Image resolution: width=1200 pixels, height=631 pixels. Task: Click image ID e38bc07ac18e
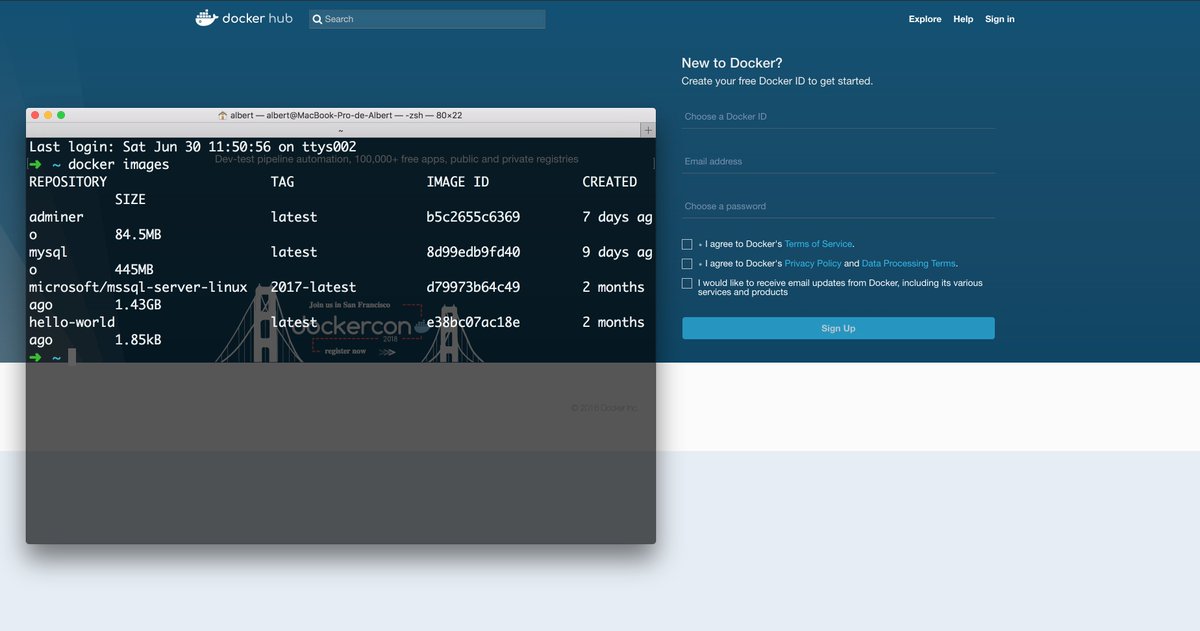[x=473, y=322]
